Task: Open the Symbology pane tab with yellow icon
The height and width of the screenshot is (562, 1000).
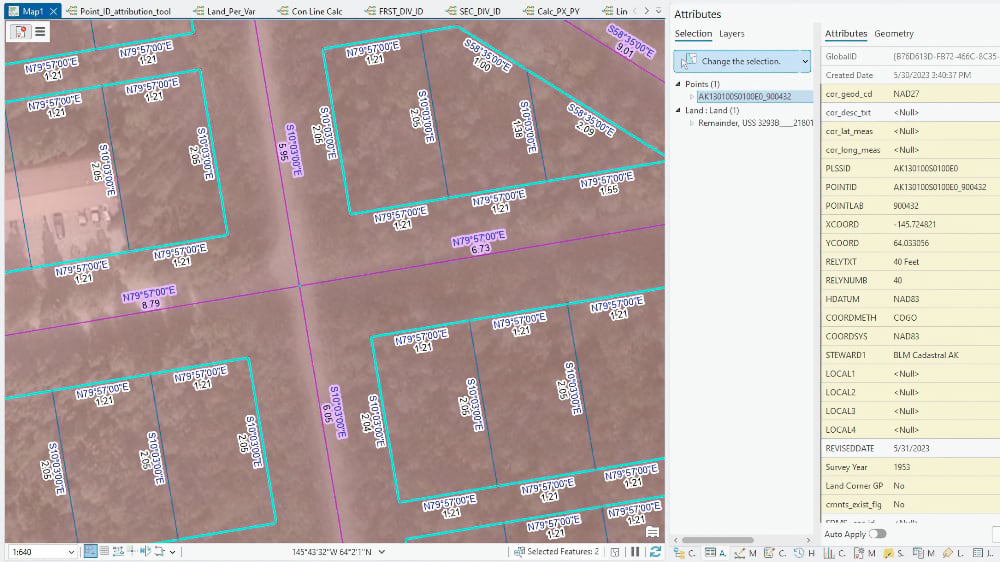Action: (893, 553)
